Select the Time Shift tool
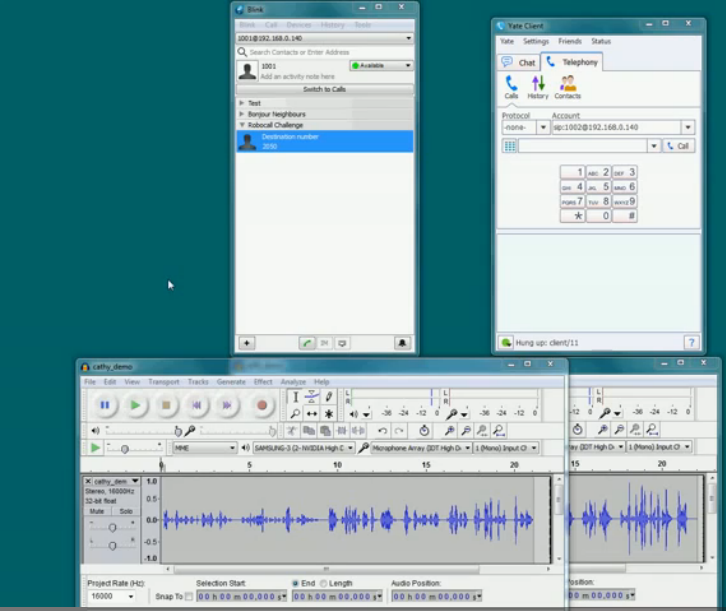Screen dimensions: 726x611 point(312,413)
